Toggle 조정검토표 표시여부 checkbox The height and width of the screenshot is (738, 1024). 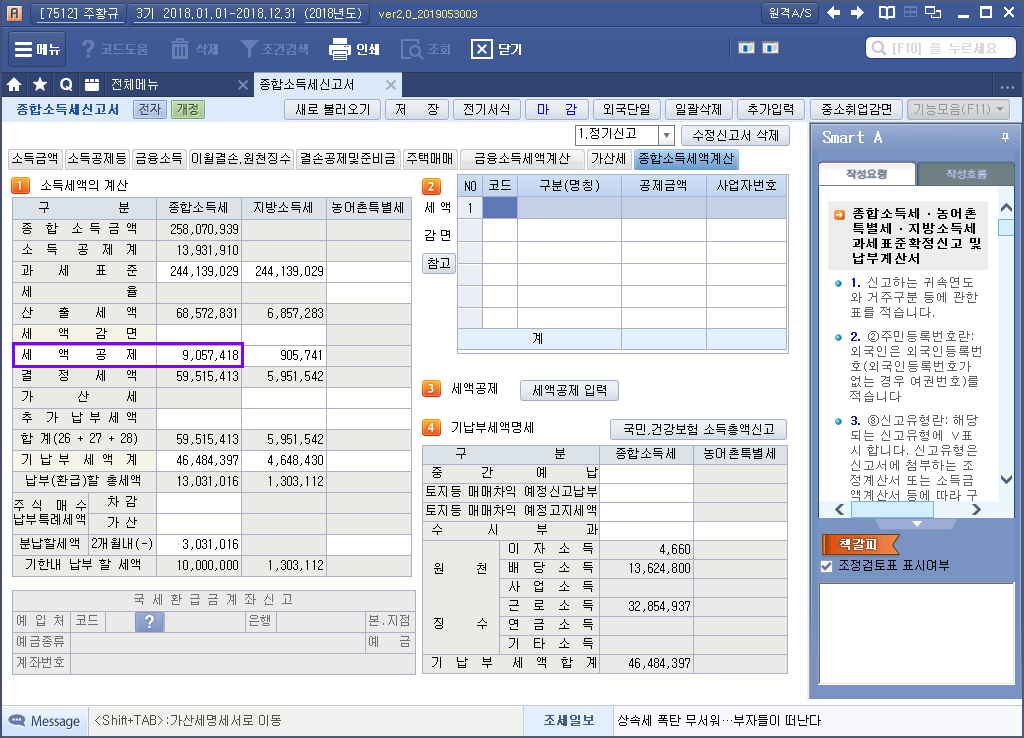827,566
